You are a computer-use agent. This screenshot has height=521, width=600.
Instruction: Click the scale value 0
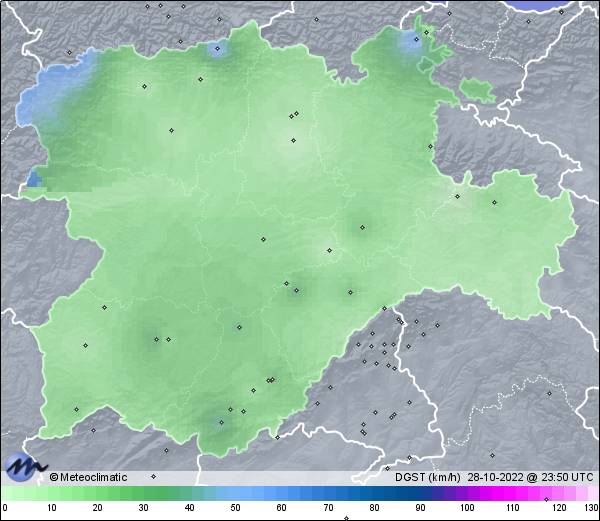5,508
